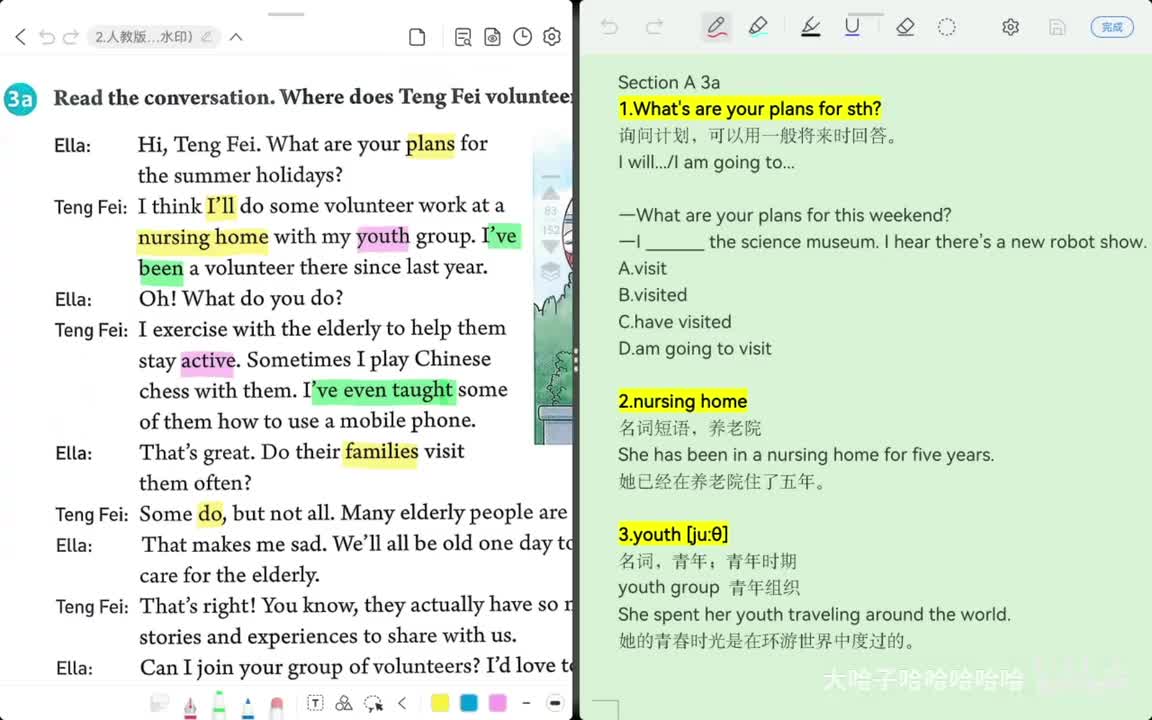
Task: Select the eraser tool in notes toolbar
Action: pos(905,27)
